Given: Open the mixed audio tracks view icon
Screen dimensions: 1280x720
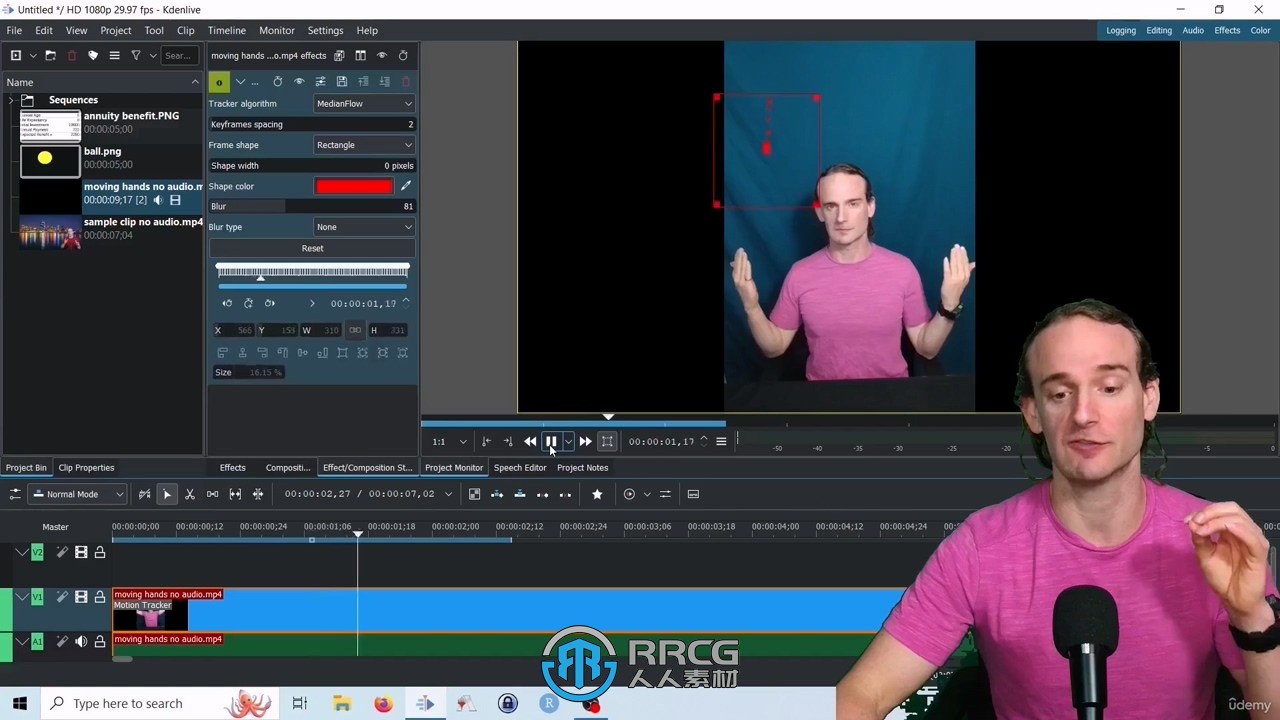Looking at the screenshot, I should pyautogui.click(x=665, y=494).
